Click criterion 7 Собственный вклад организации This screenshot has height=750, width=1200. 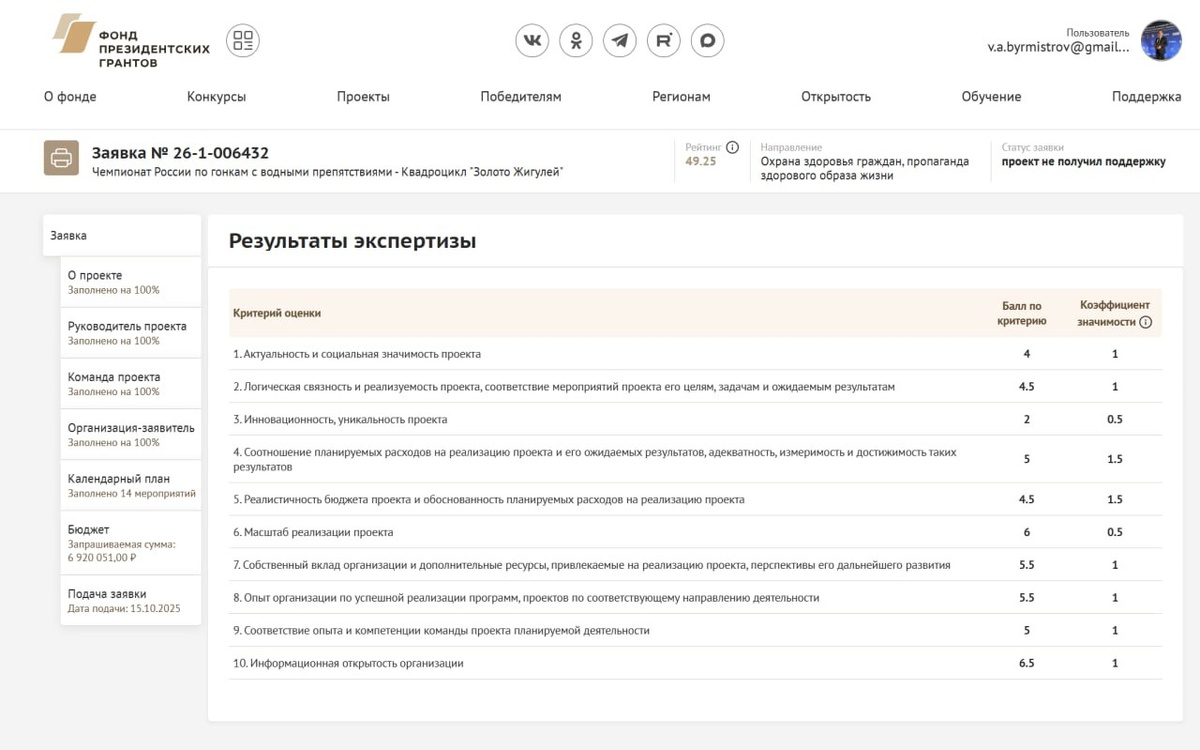click(x=592, y=565)
